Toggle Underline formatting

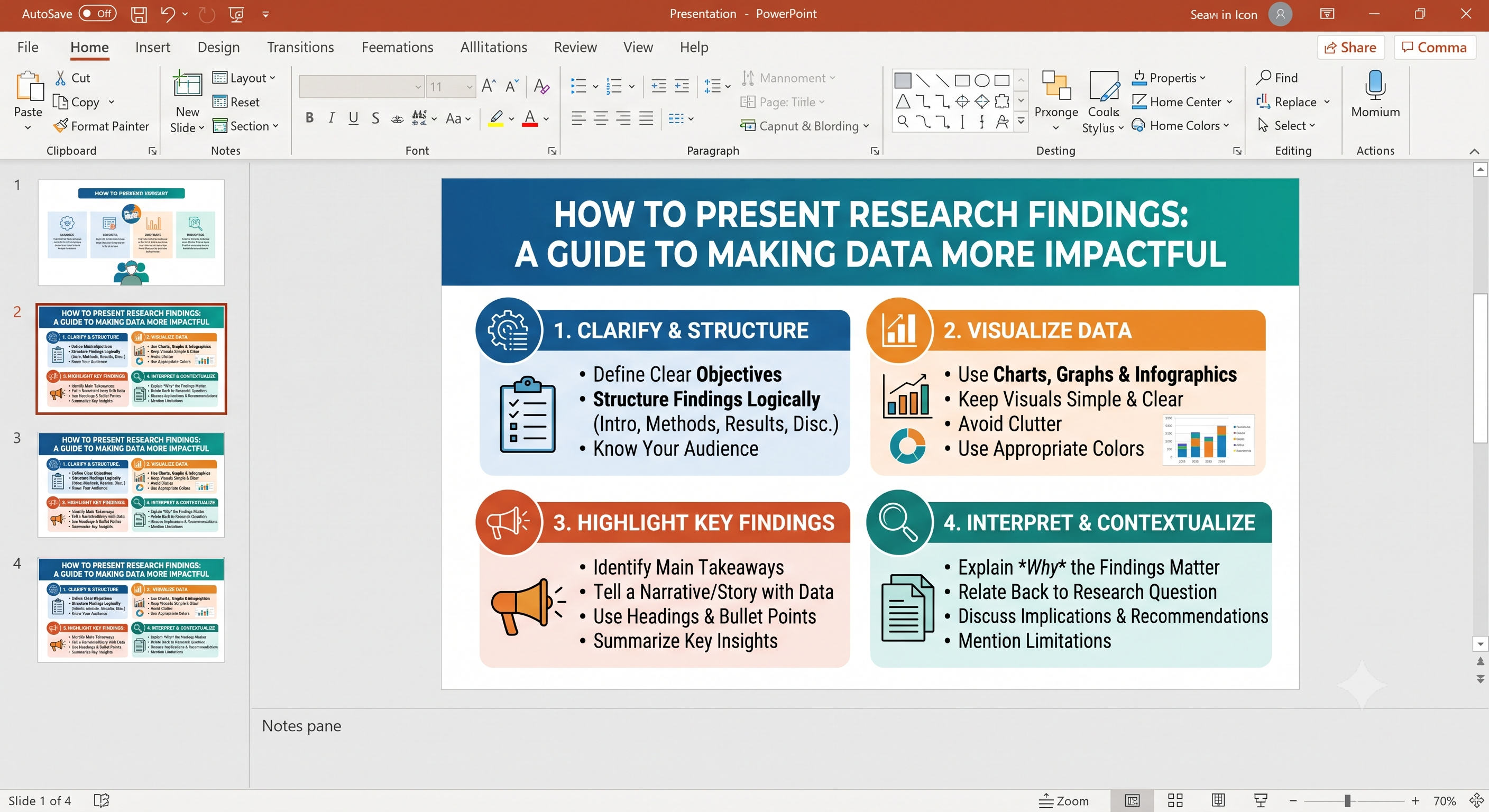pyautogui.click(x=353, y=118)
